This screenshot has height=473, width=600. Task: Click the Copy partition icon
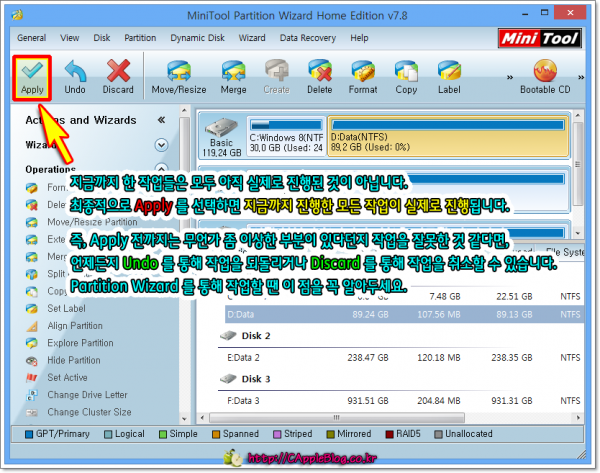[406, 77]
